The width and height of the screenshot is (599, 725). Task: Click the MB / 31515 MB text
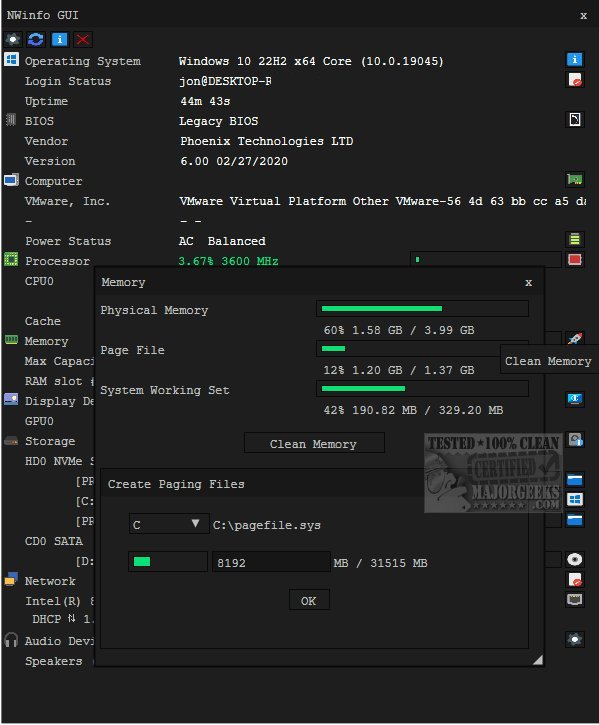pos(380,563)
